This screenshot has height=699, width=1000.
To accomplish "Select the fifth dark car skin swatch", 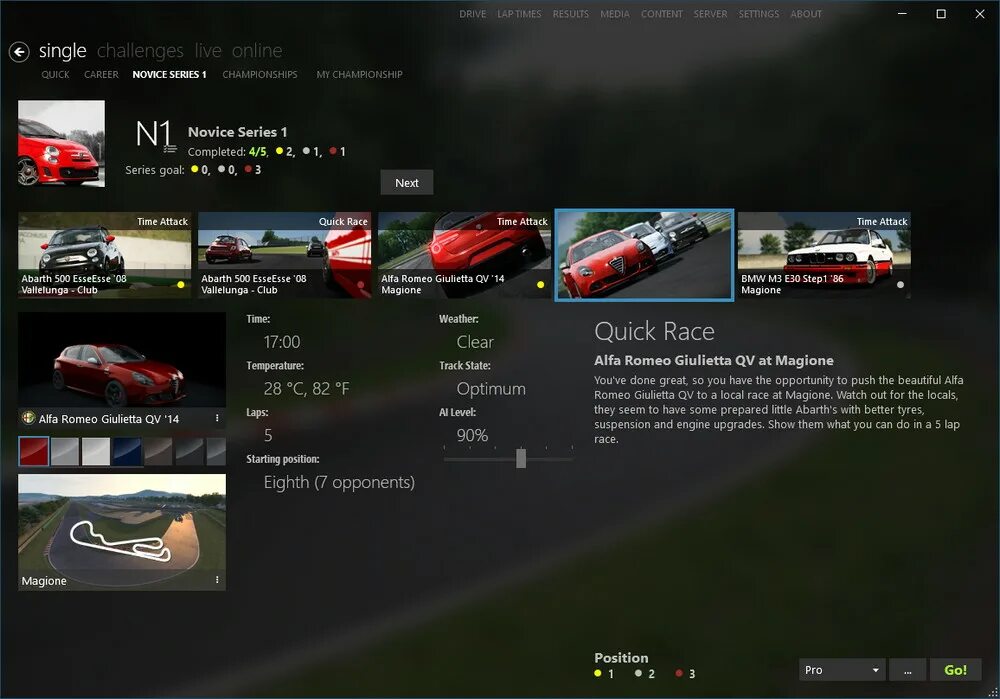I will pos(159,452).
